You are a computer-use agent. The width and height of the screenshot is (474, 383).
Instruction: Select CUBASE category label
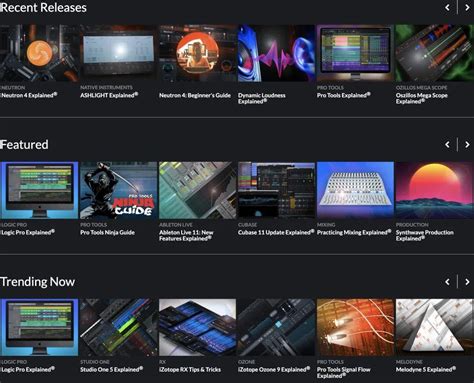click(x=247, y=225)
